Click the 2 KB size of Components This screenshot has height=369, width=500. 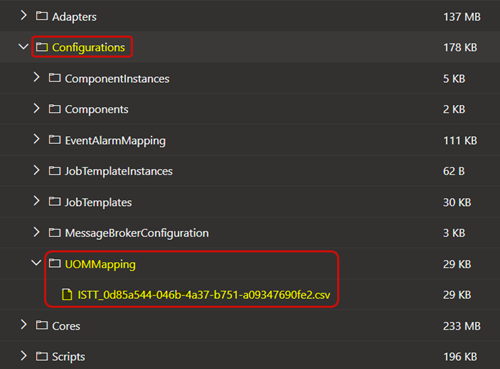(454, 109)
